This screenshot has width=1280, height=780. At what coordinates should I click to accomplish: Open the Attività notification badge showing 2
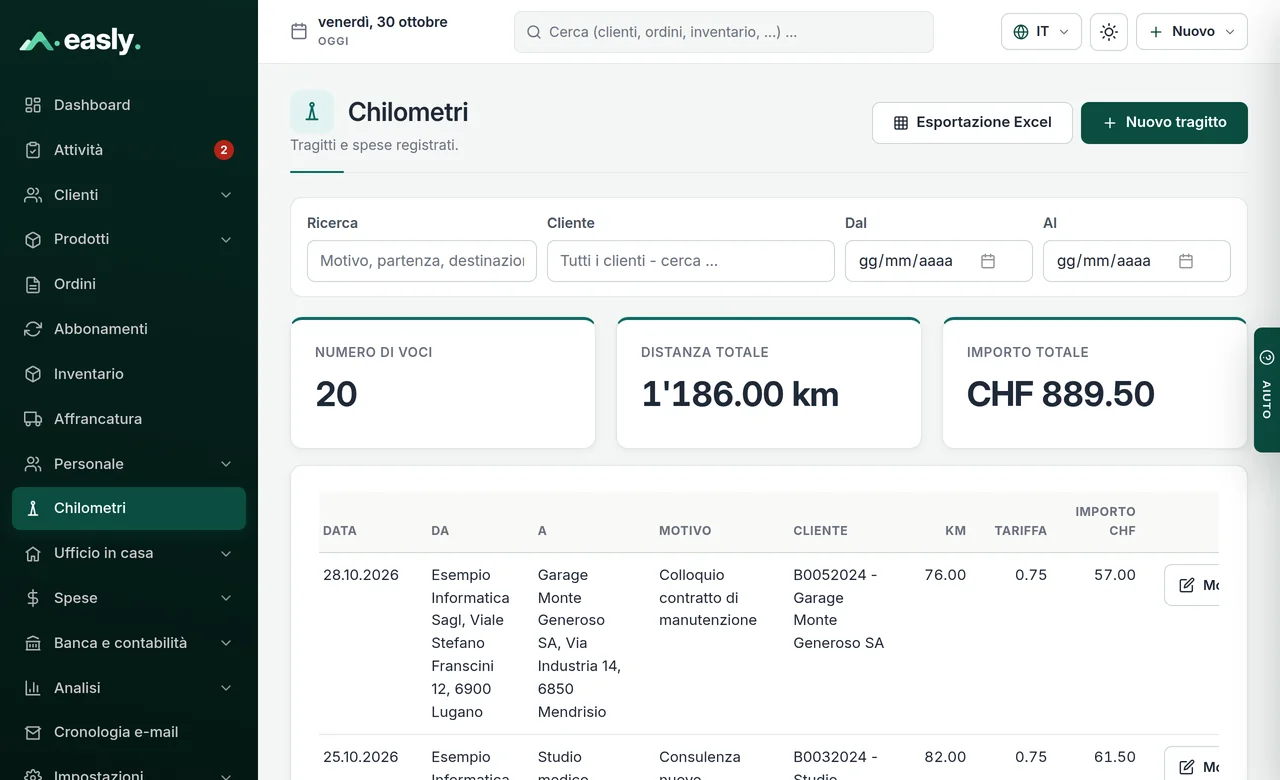224,150
